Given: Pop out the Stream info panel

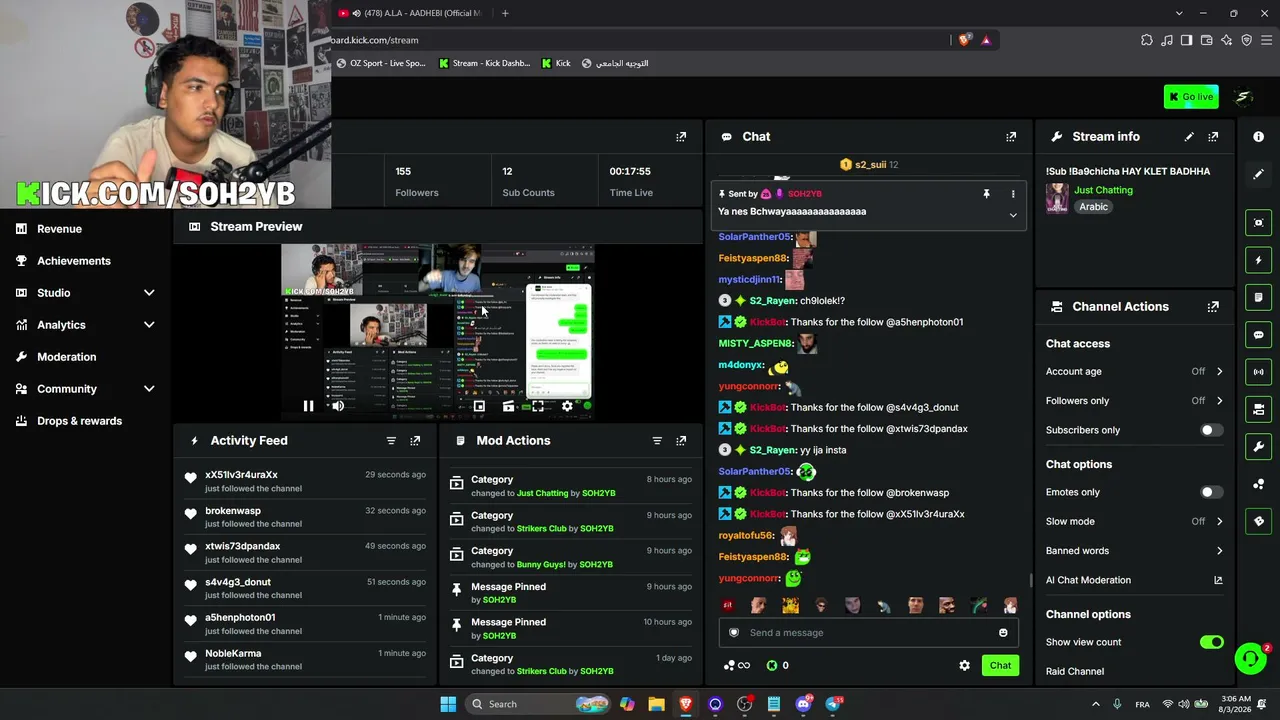Looking at the screenshot, I should tap(1213, 137).
